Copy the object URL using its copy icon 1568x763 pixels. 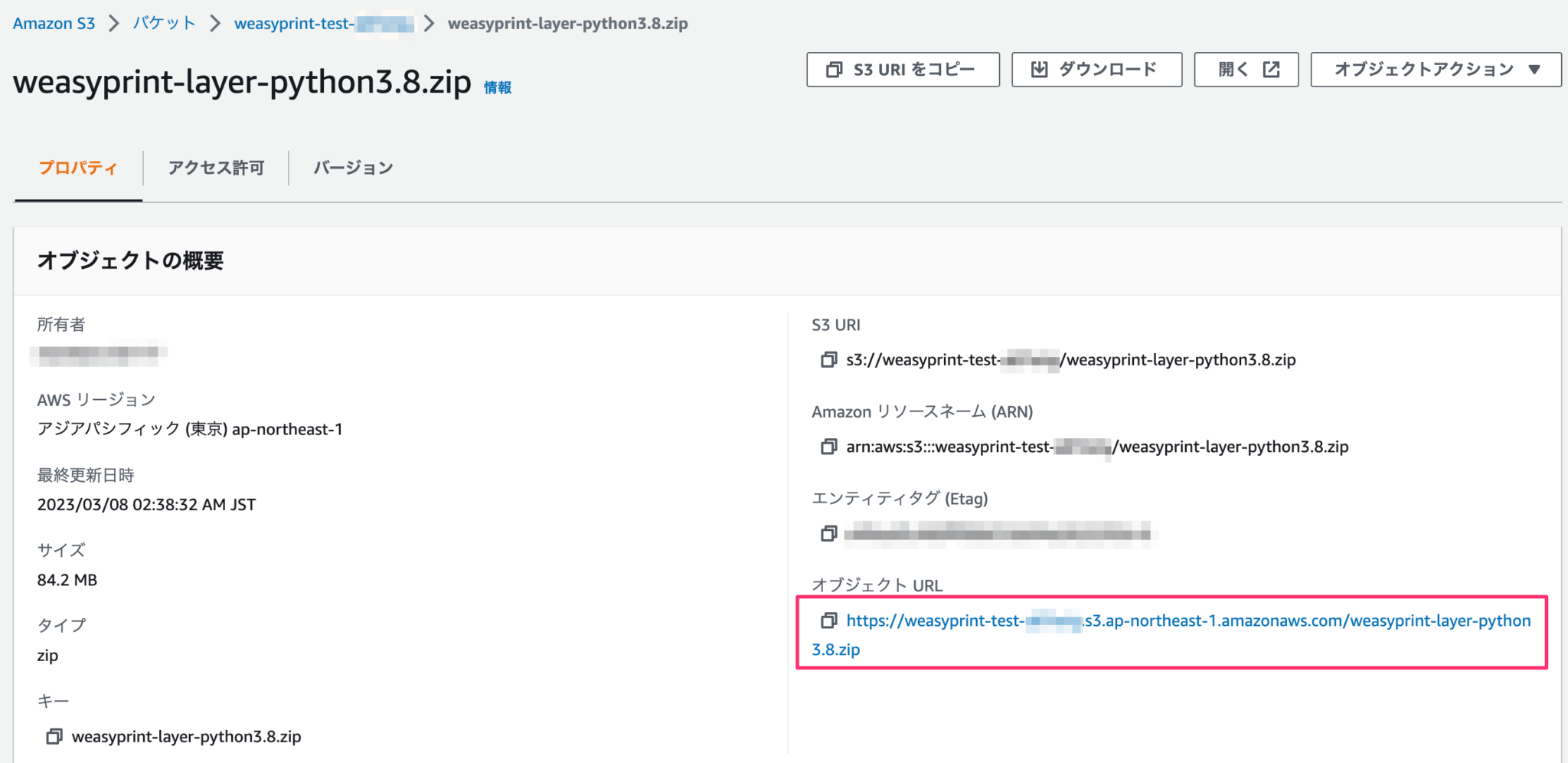tap(828, 621)
